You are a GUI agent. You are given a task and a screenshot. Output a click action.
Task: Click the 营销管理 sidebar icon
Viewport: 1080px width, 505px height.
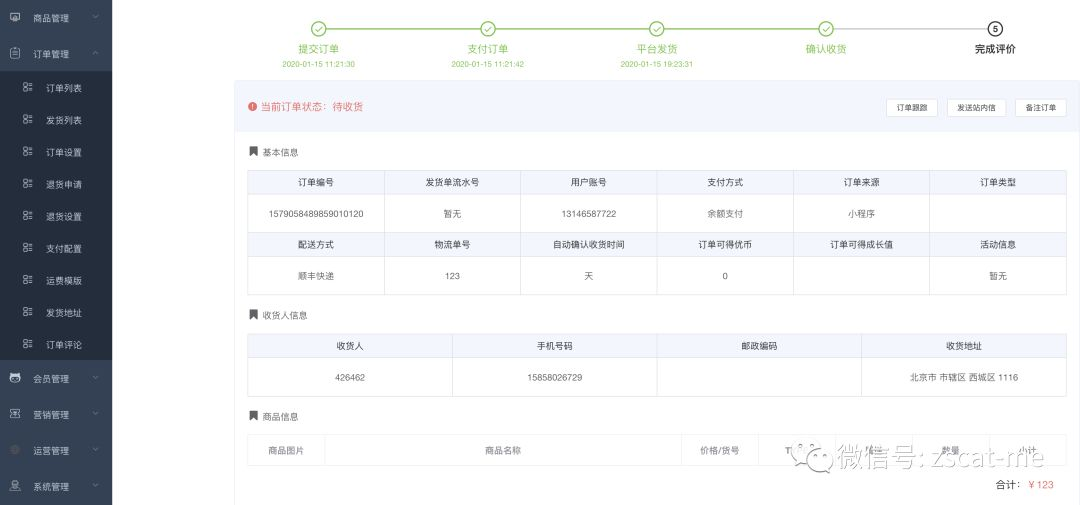click(x=15, y=414)
